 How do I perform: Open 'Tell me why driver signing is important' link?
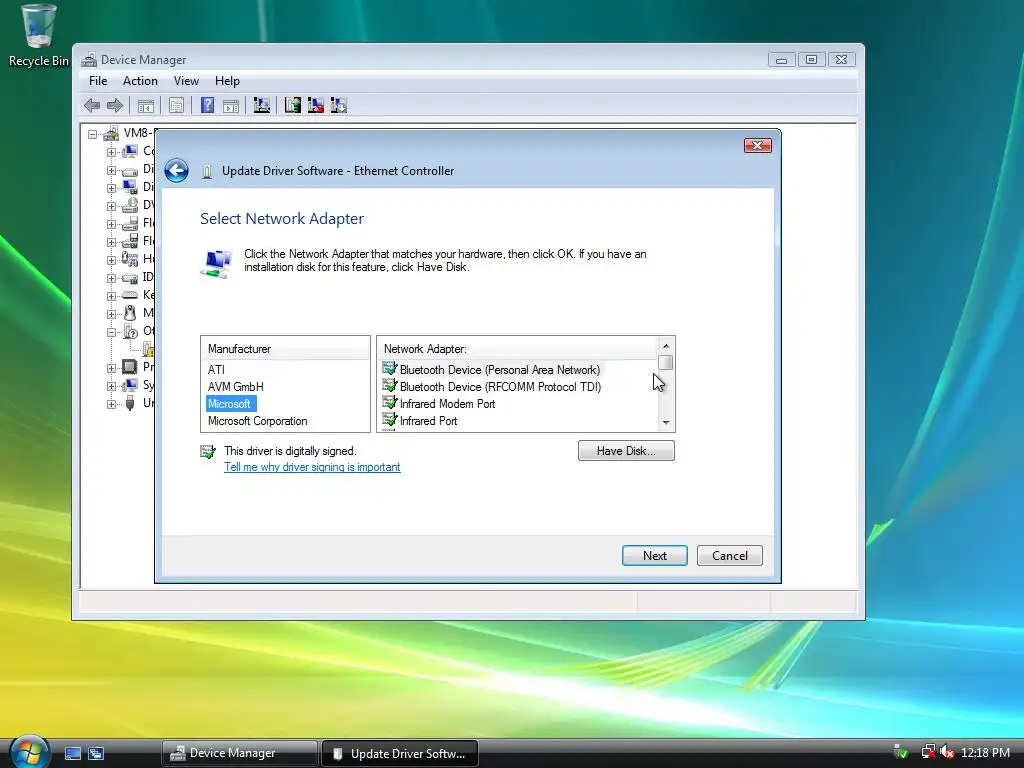point(312,467)
